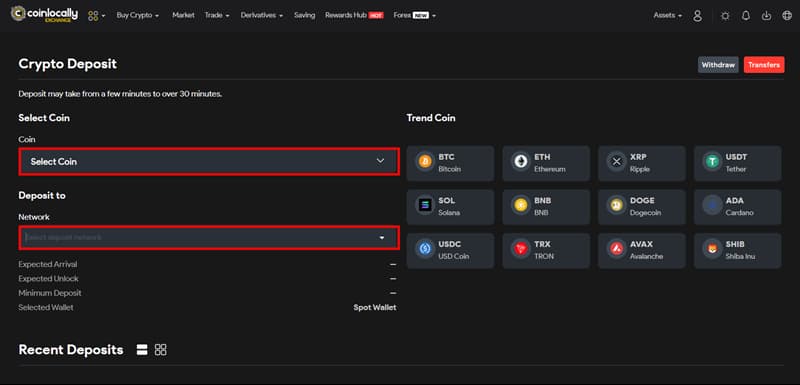Open the deposit Network dropdown
Viewport: 800px width, 385px height.
point(209,238)
